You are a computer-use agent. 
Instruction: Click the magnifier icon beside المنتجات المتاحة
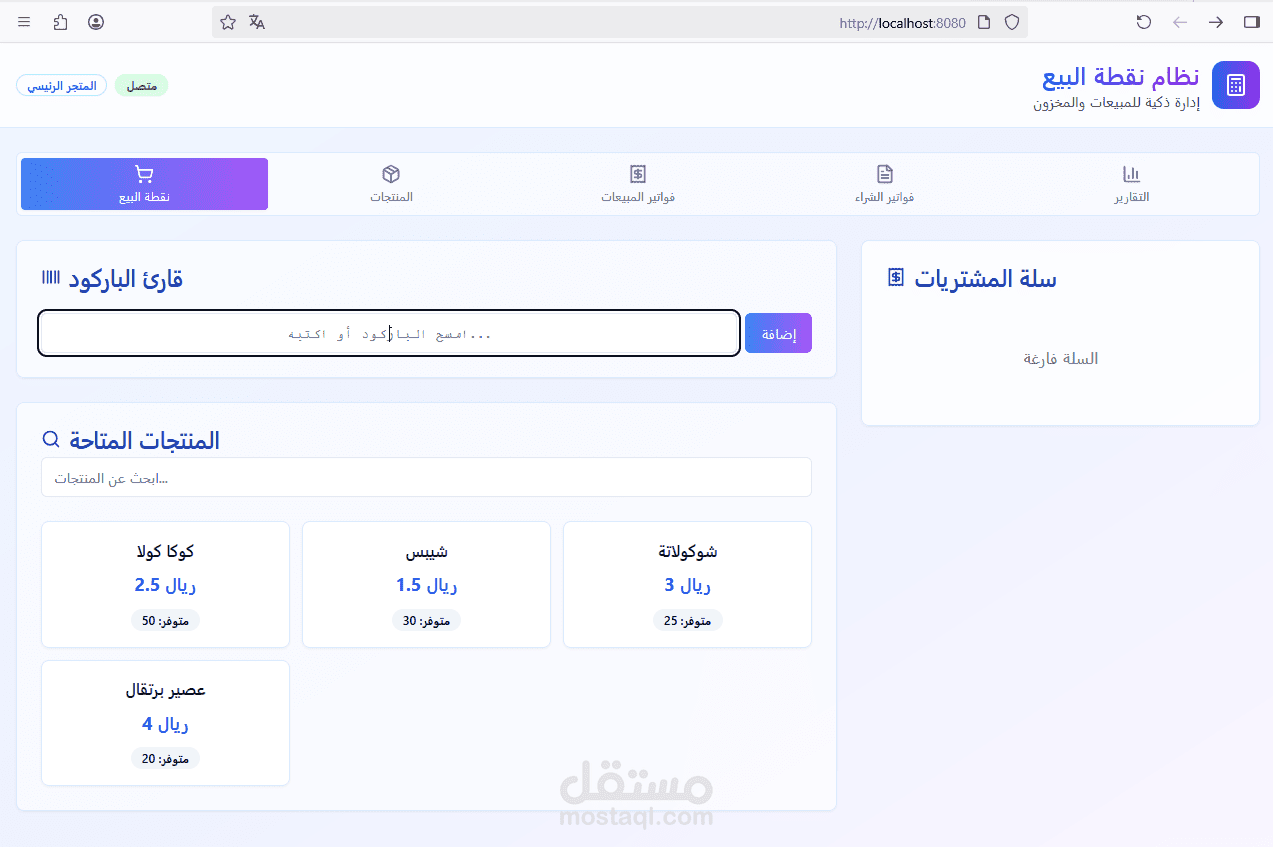(51, 438)
